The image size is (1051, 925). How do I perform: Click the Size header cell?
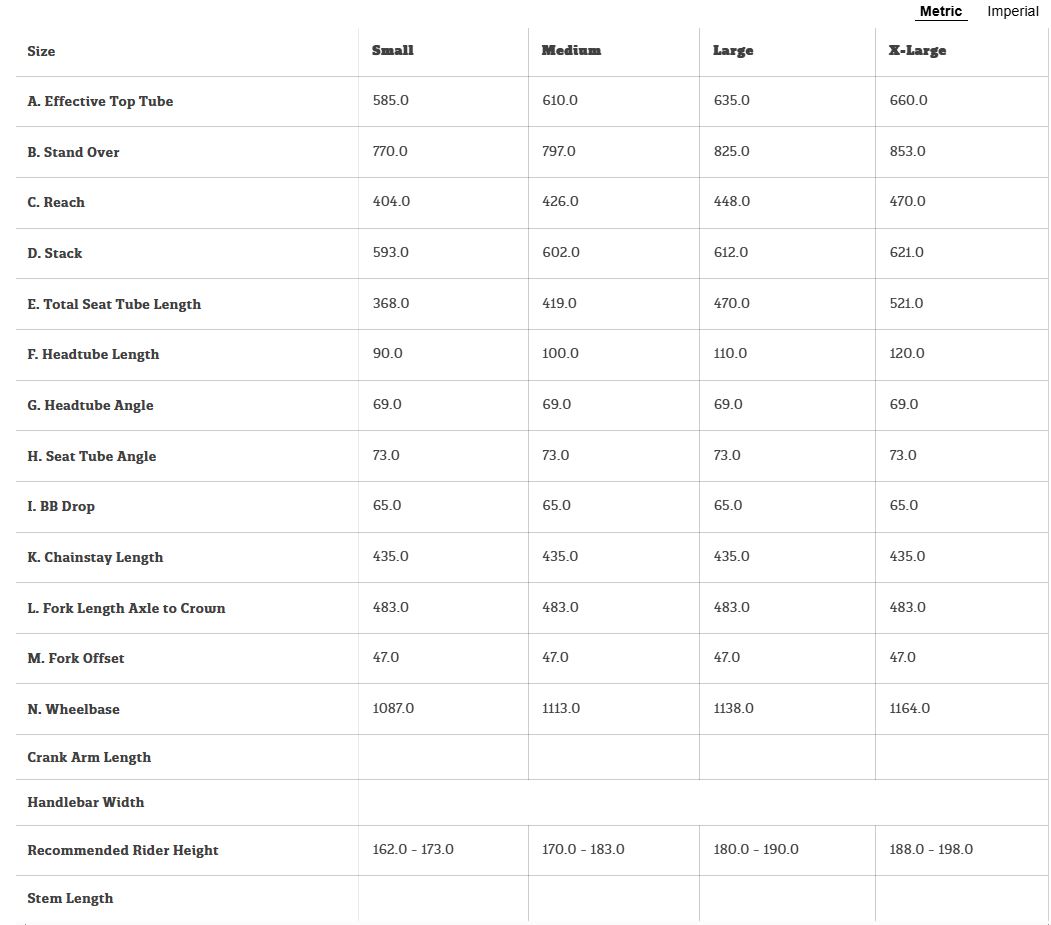pos(41,51)
